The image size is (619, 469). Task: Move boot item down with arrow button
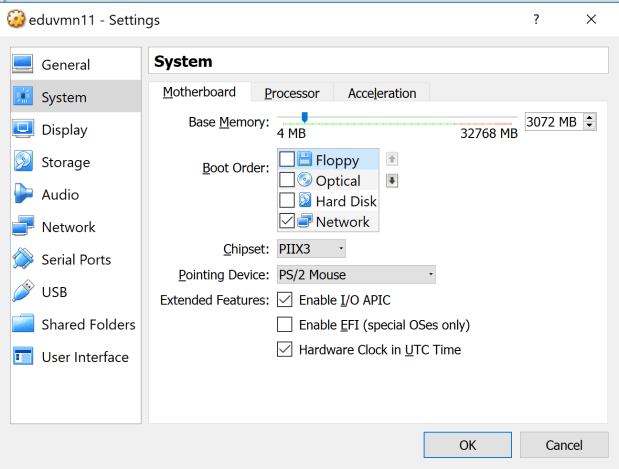pos(392,181)
